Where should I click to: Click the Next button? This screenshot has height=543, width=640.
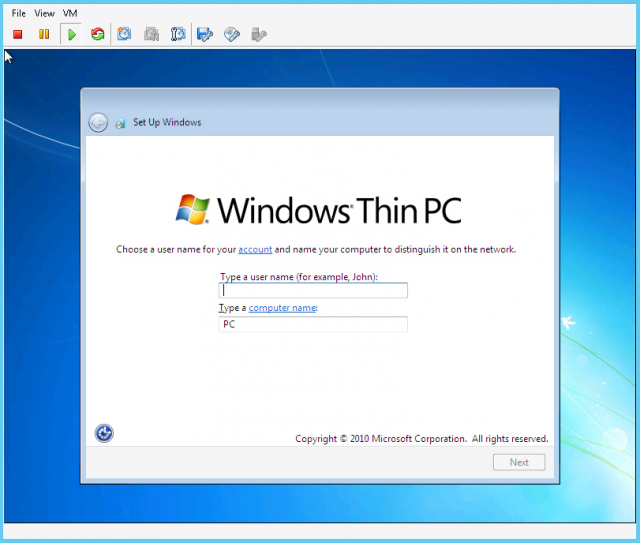click(x=519, y=462)
